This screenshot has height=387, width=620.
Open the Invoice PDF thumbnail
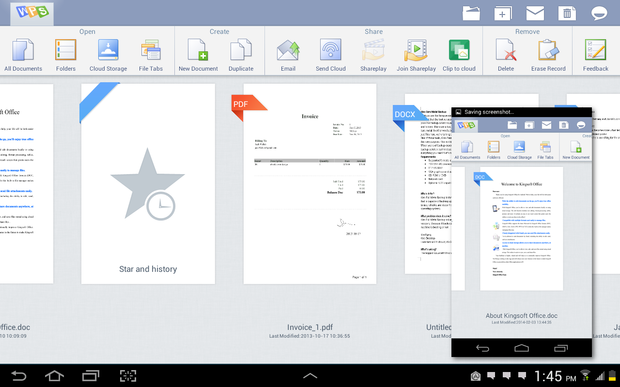[x=310, y=183]
